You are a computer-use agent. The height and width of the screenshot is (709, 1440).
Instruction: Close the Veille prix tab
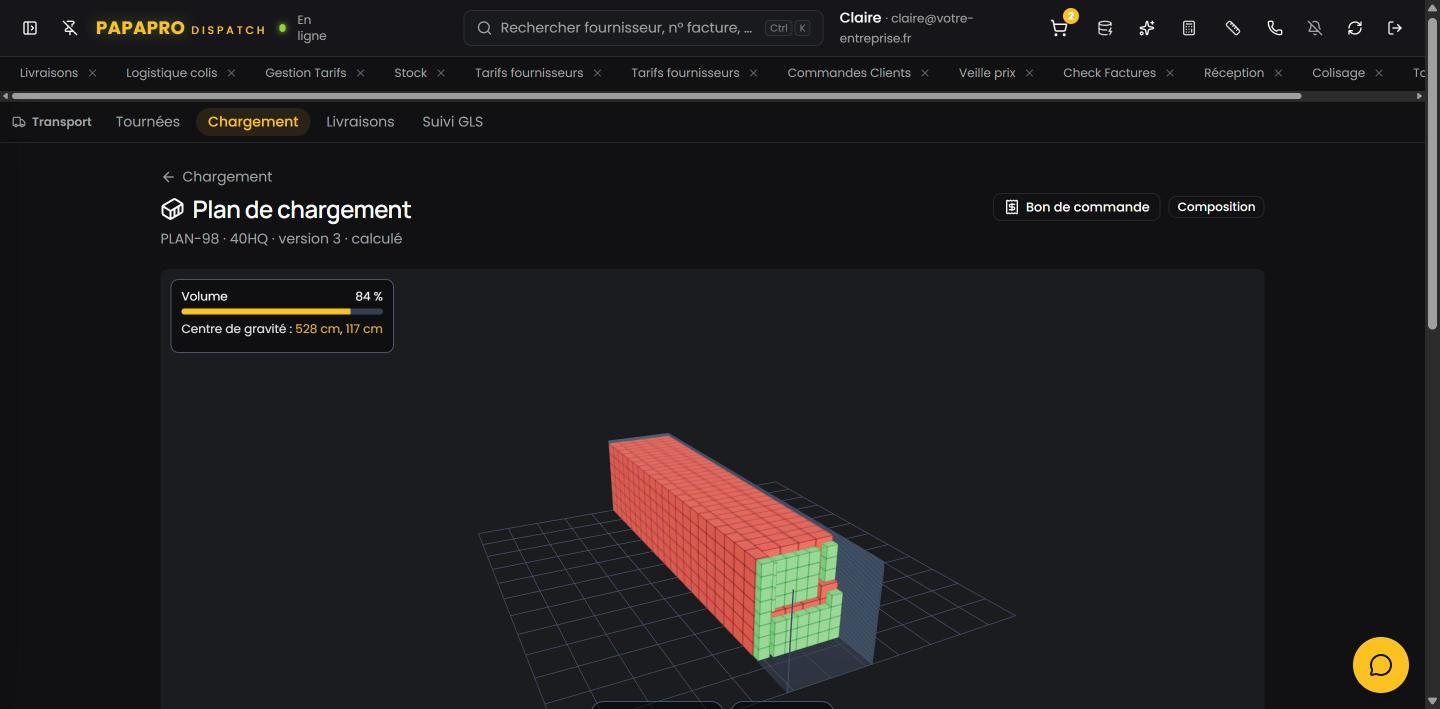(1029, 73)
